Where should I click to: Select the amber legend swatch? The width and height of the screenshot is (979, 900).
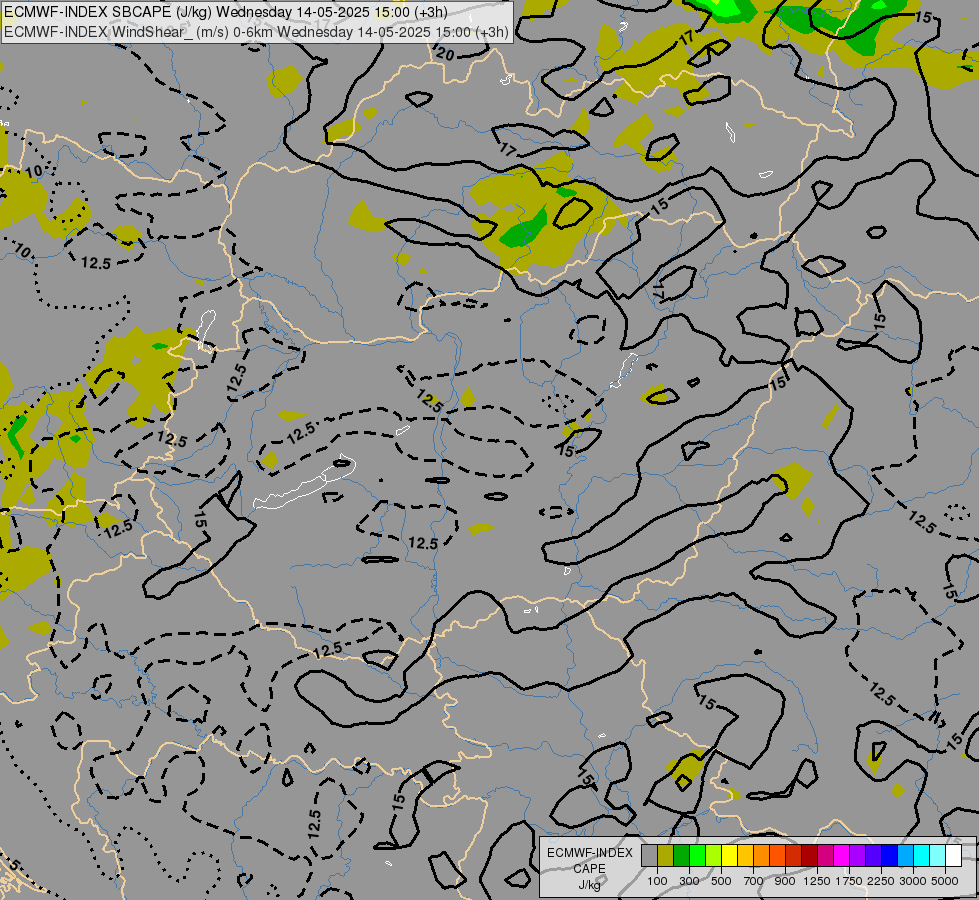point(745,856)
